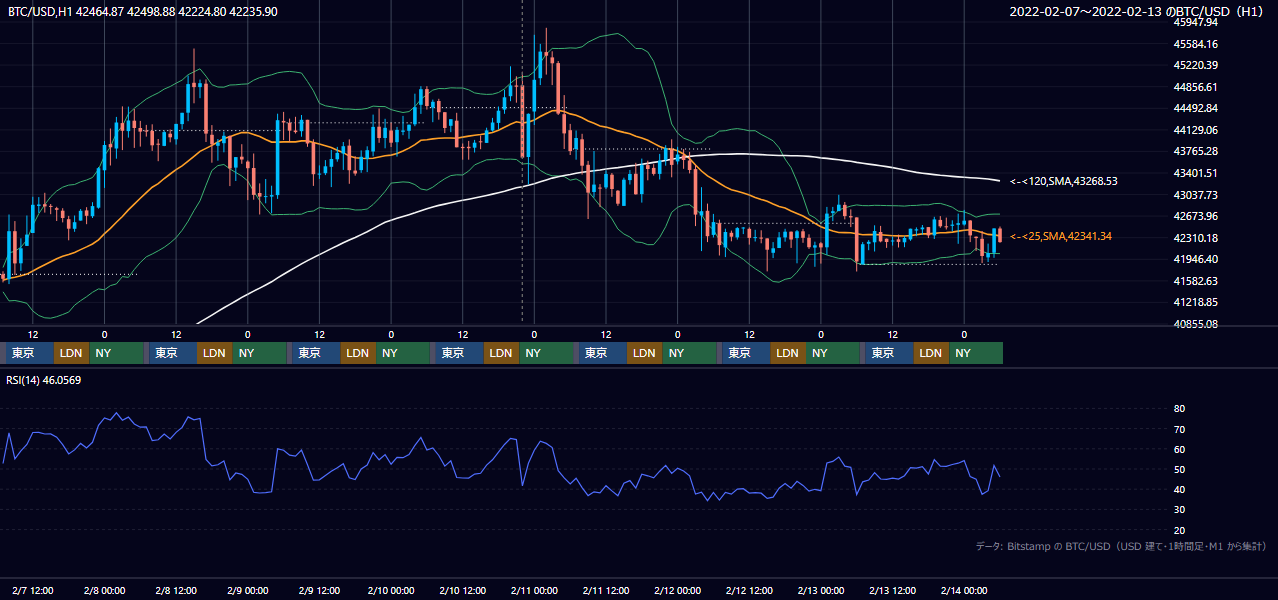Click the RSI axis value 40
Screen dimensions: 1278x600
pyautogui.click(x=1180, y=489)
